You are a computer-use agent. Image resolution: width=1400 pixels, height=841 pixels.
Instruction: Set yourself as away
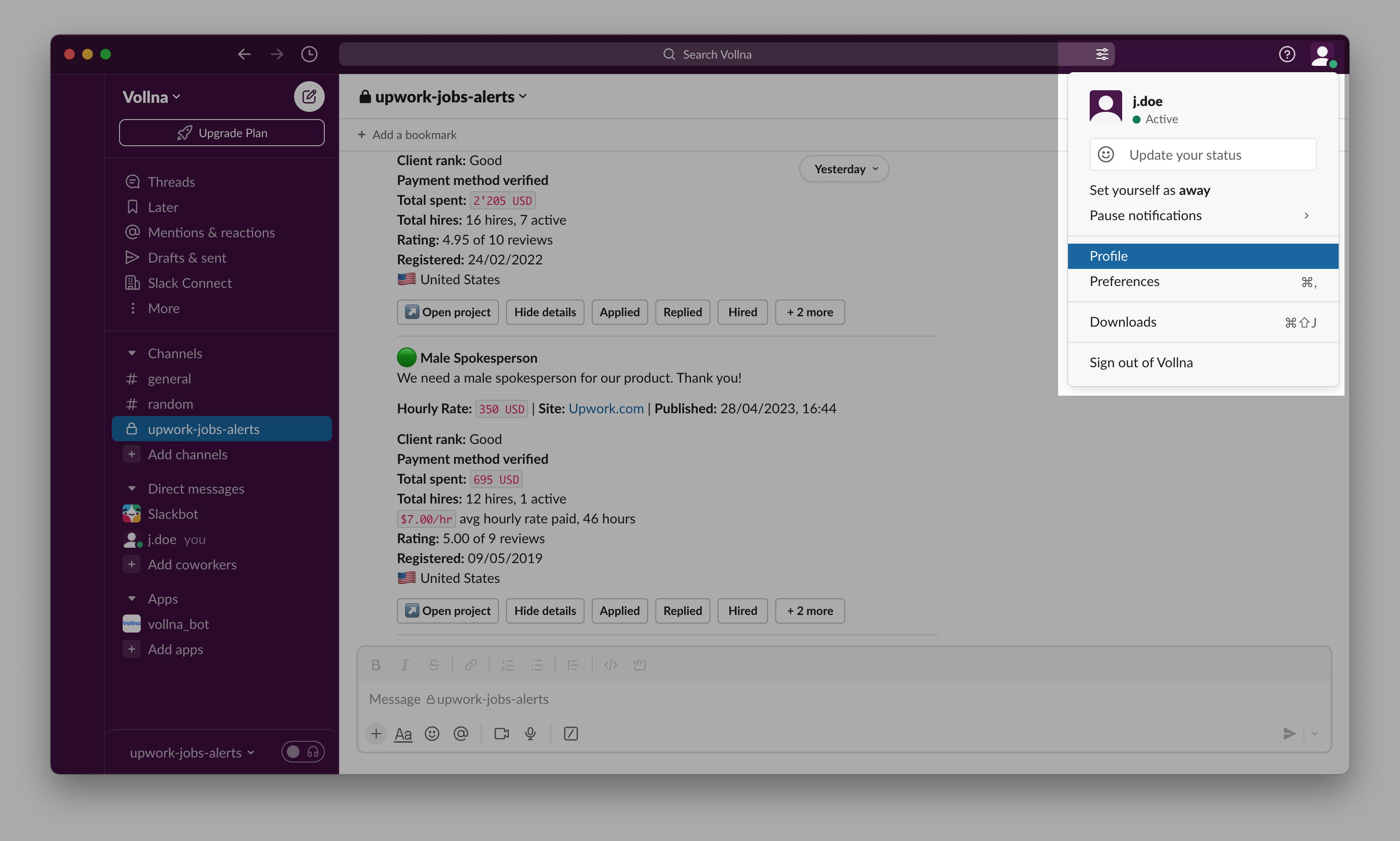pyautogui.click(x=1150, y=190)
